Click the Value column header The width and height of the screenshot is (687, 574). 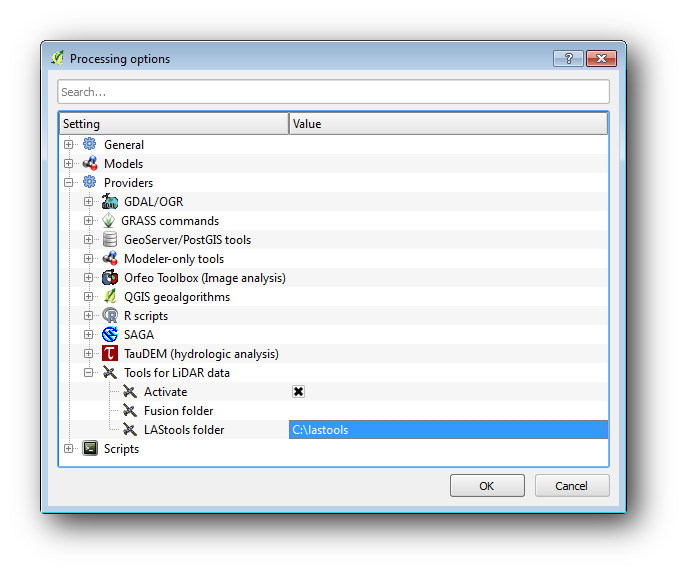pyautogui.click(x=448, y=124)
